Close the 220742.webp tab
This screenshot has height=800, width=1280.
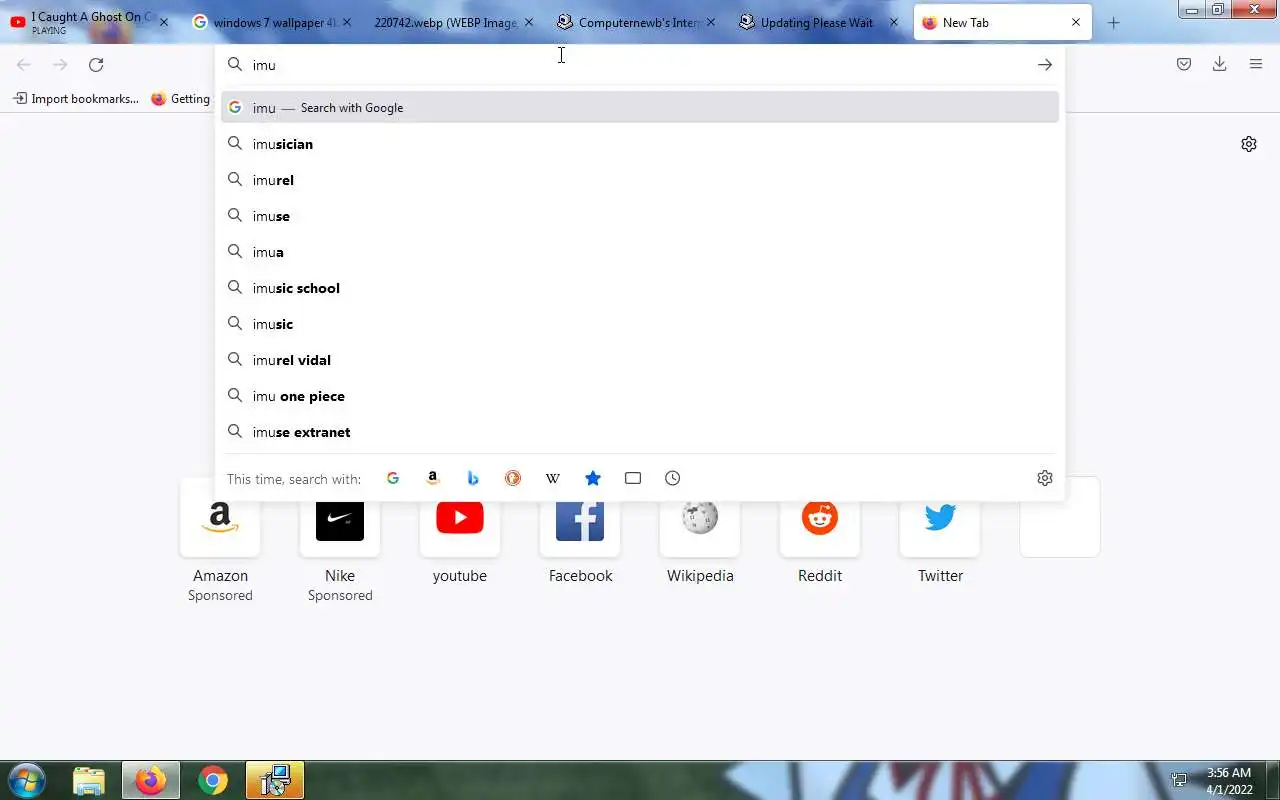coord(529,22)
